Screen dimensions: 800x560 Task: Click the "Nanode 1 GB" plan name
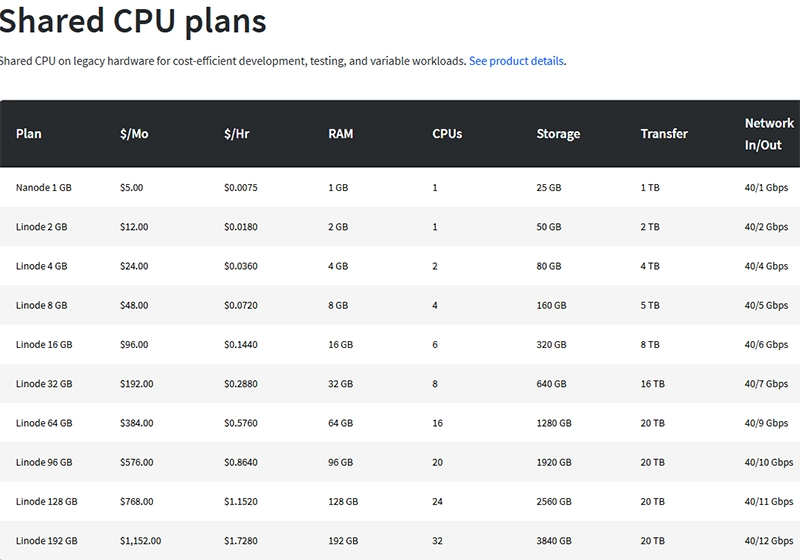coord(44,188)
